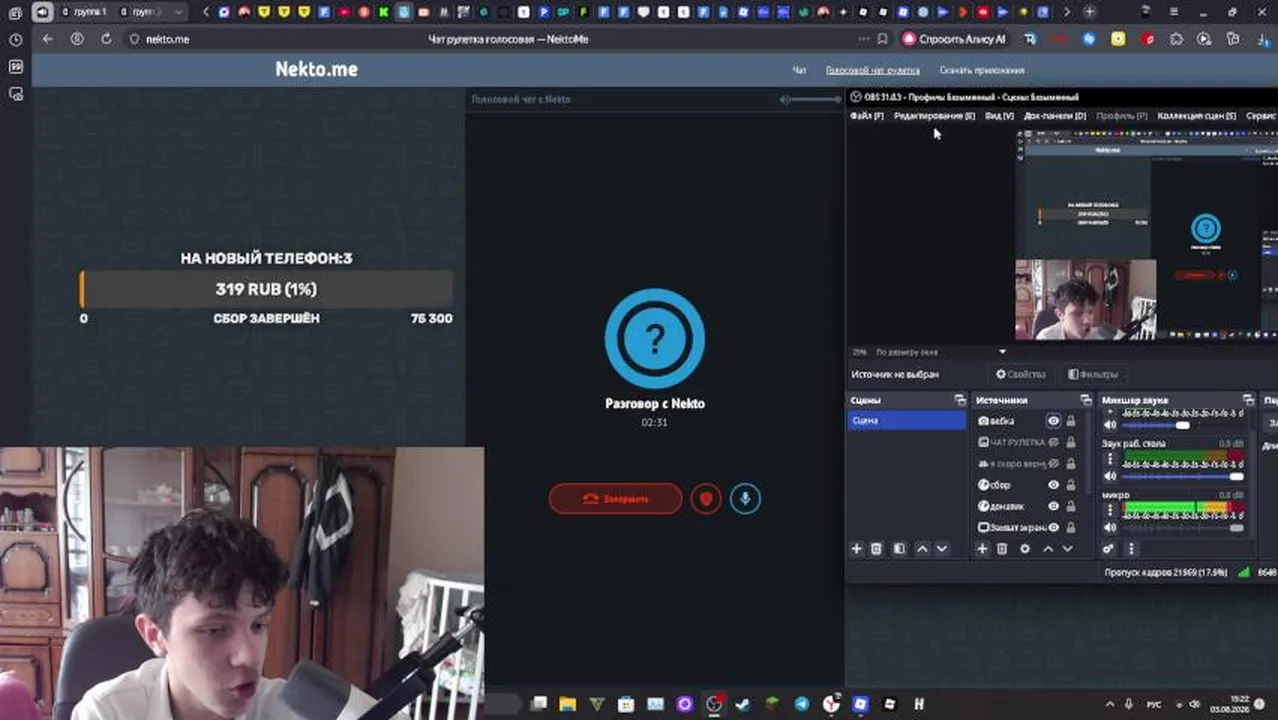Toggle visibility of the 'ЧАТ РУЛЕТКА' source
The width and height of the screenshot is (1278, 720).
pos(1053,442)
